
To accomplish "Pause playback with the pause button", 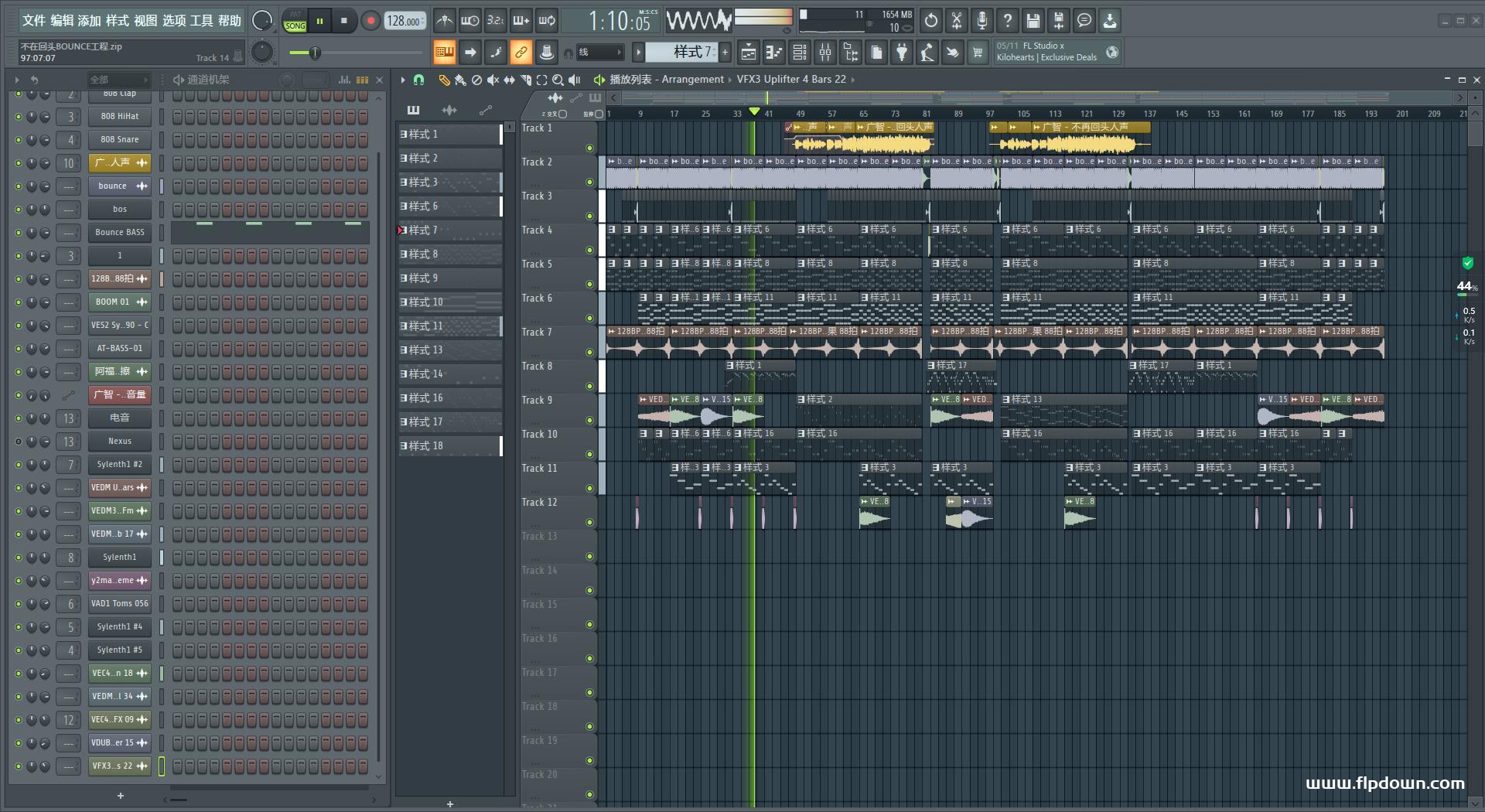I will [x=319, y=21].
